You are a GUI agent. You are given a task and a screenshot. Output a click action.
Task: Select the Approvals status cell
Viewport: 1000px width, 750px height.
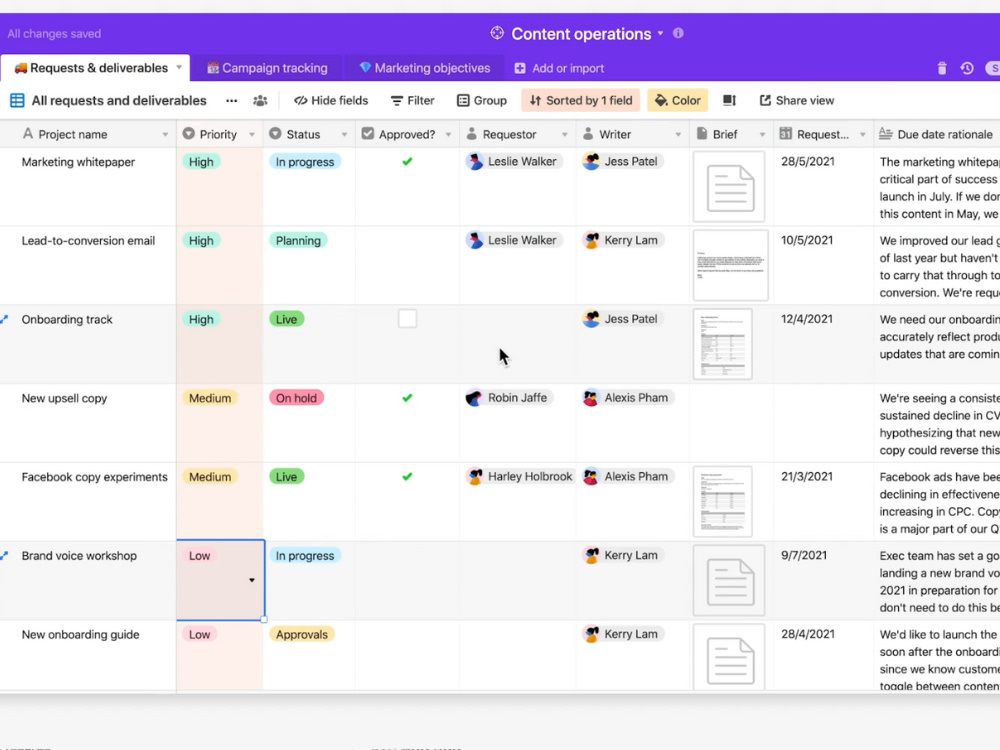click(302, 635)
